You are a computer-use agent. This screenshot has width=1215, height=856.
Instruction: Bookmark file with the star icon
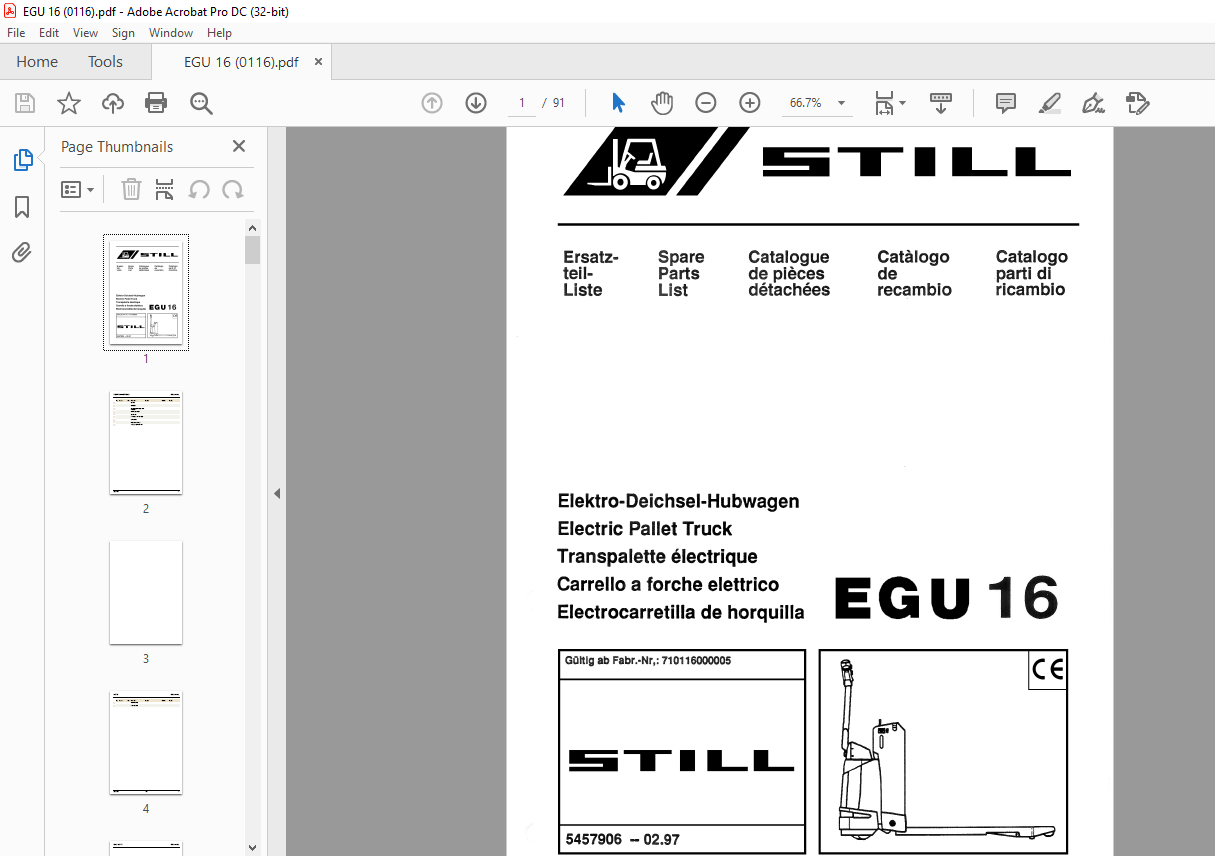(69, 103)
